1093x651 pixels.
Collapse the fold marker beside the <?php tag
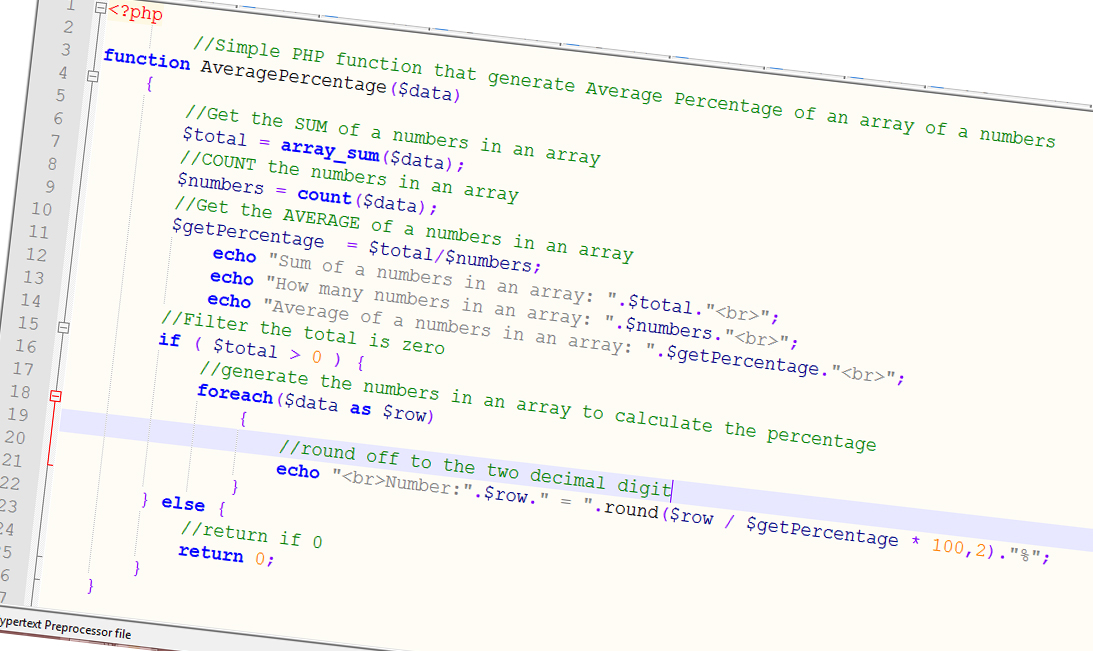click(x=99, y=9)
